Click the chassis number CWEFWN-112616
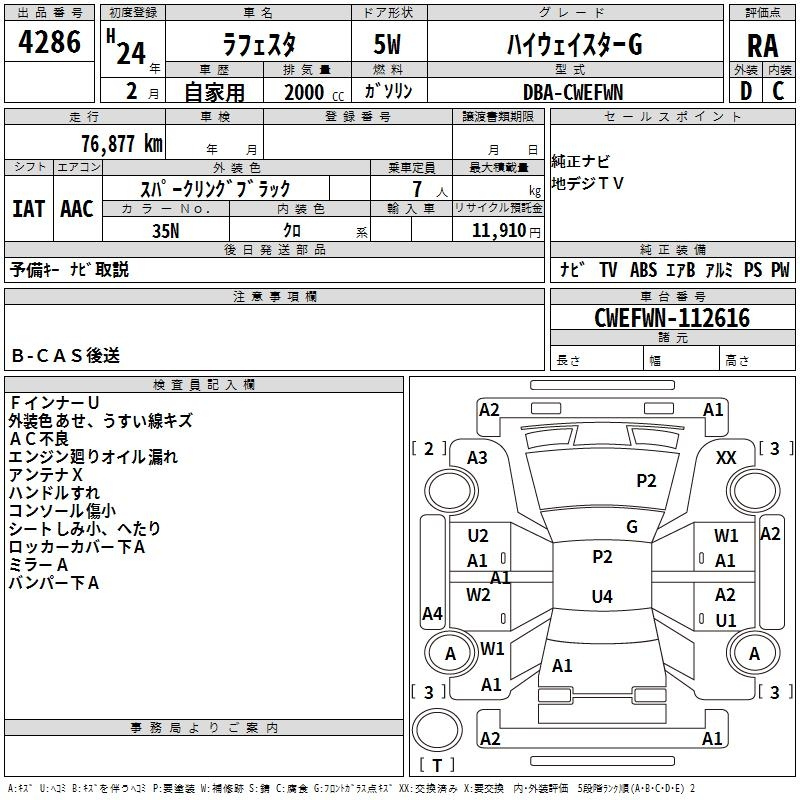This screenshot has width=800, height=800. coord(671,318)
